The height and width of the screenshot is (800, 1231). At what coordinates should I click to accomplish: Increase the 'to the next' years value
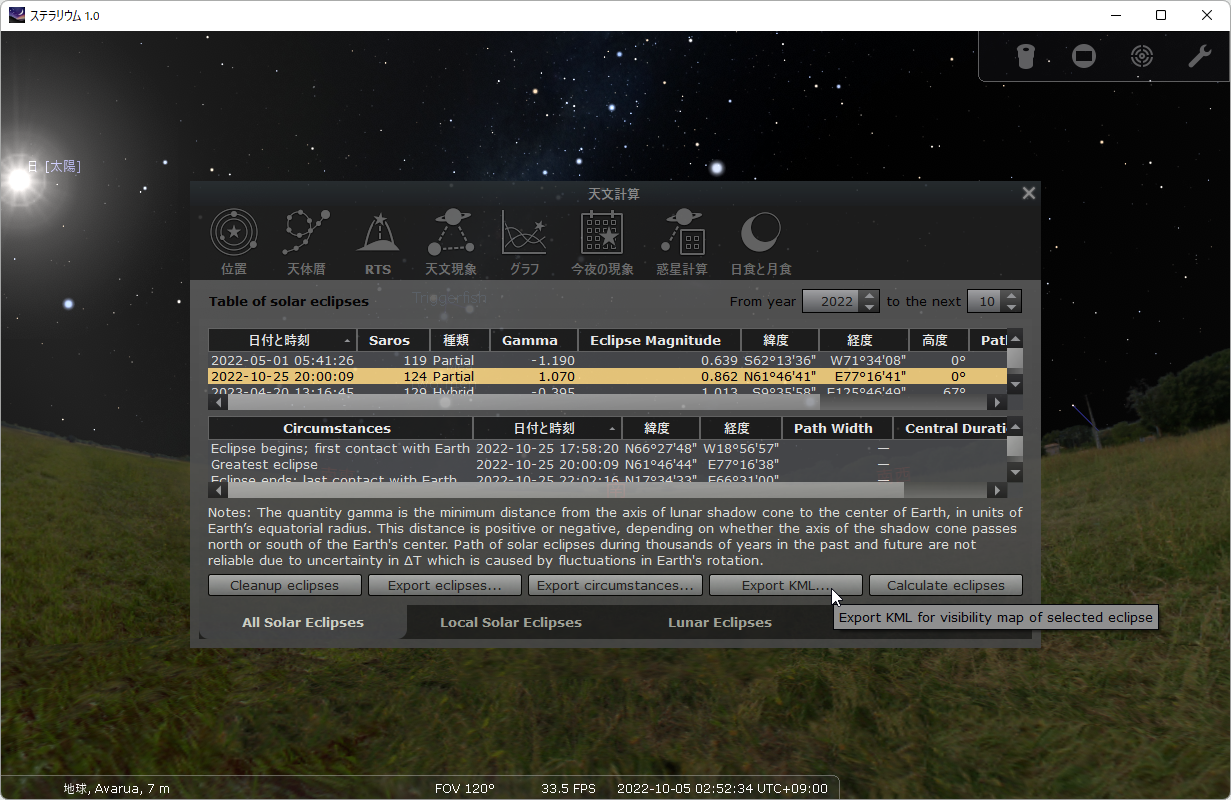1012,296
